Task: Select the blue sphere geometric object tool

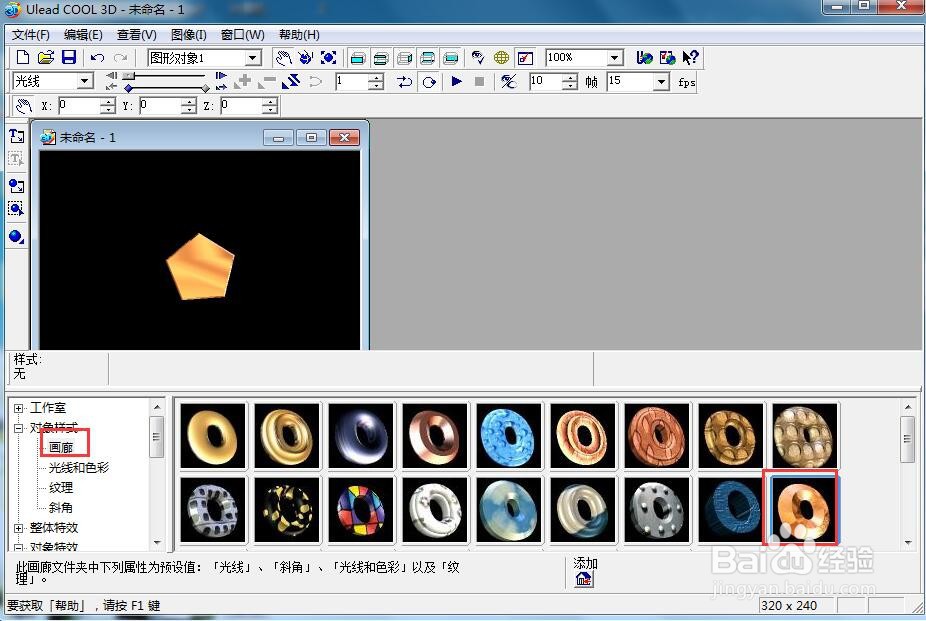Action: 16,237
